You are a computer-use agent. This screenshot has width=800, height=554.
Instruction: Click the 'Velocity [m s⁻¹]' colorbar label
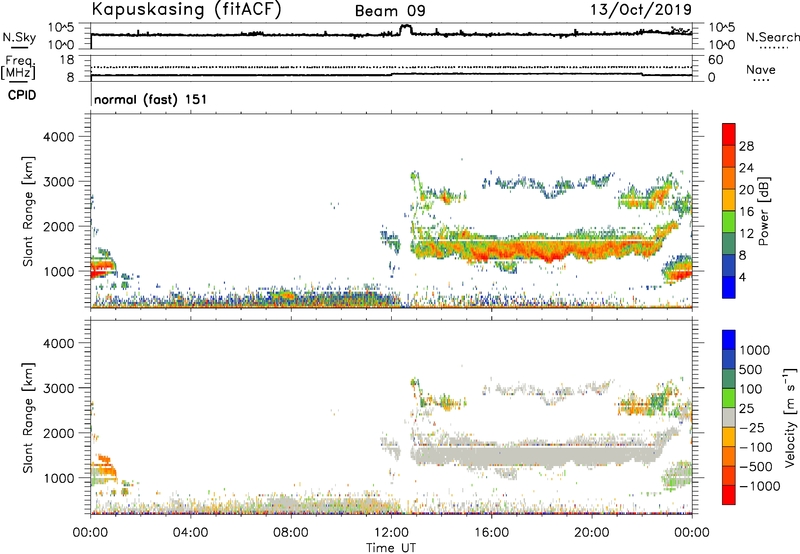[x=790, y=417]
